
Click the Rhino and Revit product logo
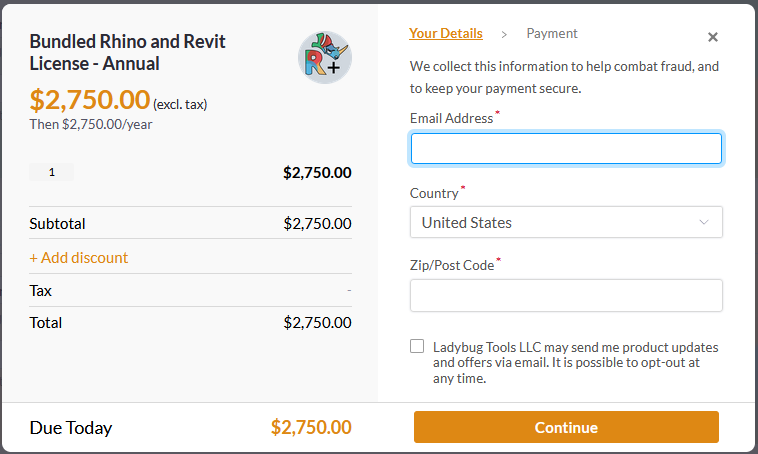[x=324, y=57]
